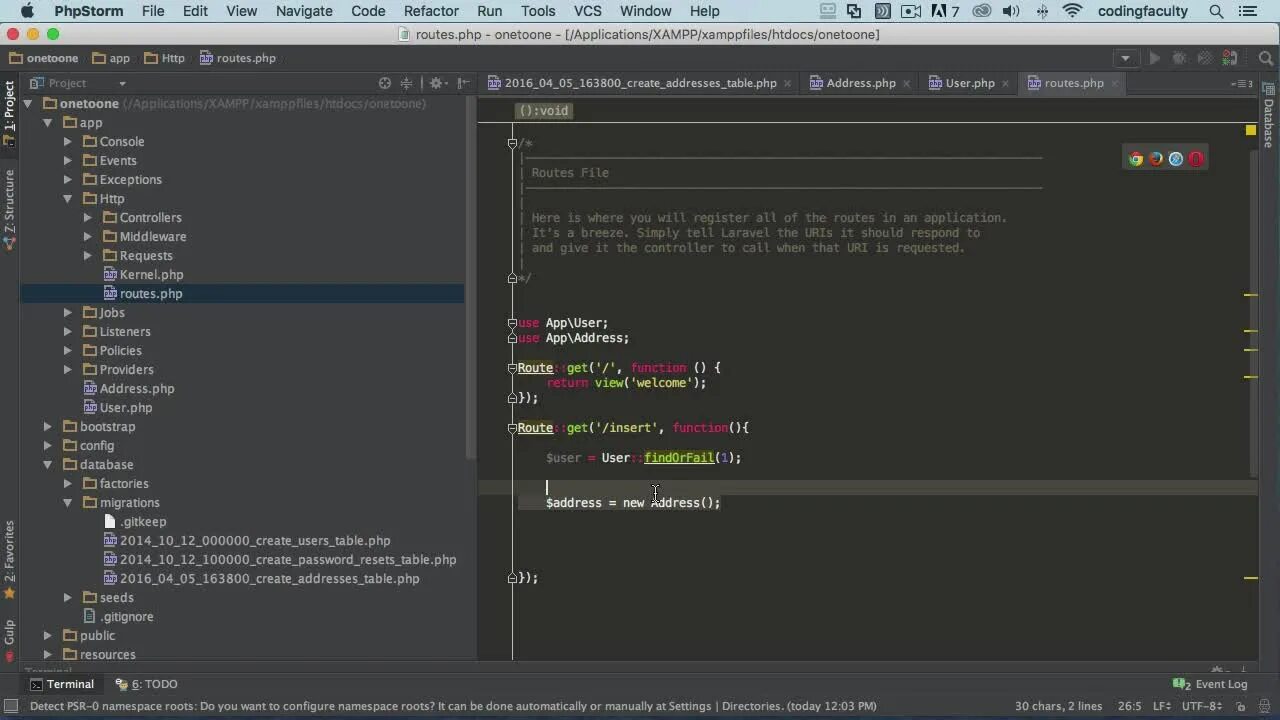
Task: Click the scroll from source target icon
Action: point(385,83)
